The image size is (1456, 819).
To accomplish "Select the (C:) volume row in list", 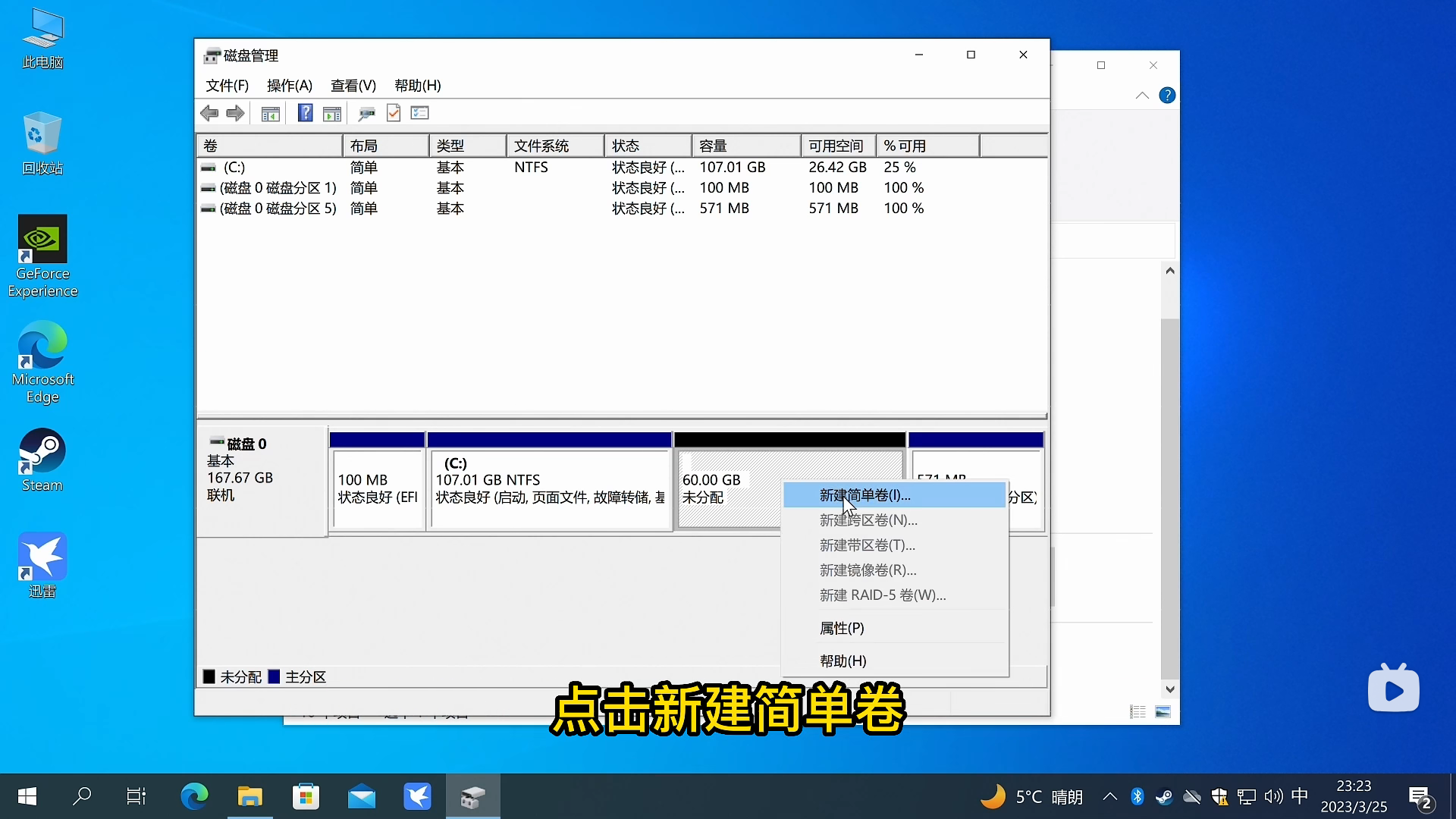I will (x=234, y=167).
